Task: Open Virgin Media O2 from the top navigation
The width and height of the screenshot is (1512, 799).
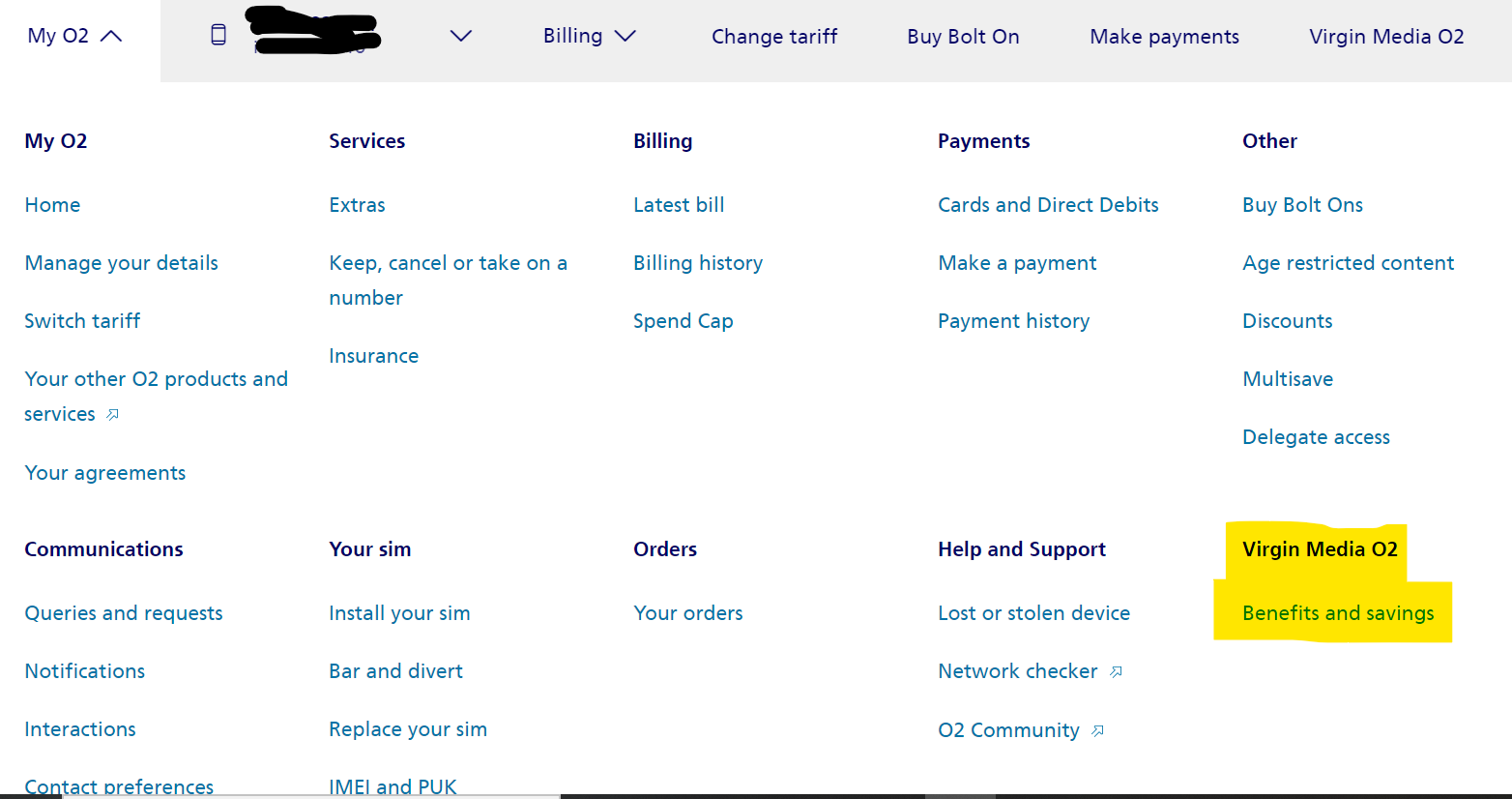Action: click(1386, 37)
